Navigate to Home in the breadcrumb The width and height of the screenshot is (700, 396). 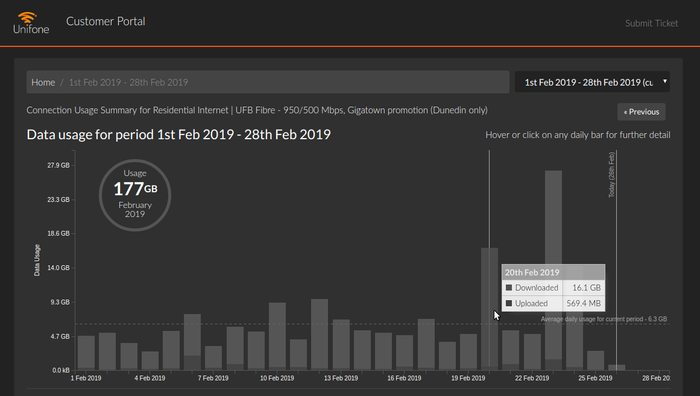[x=43, y=82]
